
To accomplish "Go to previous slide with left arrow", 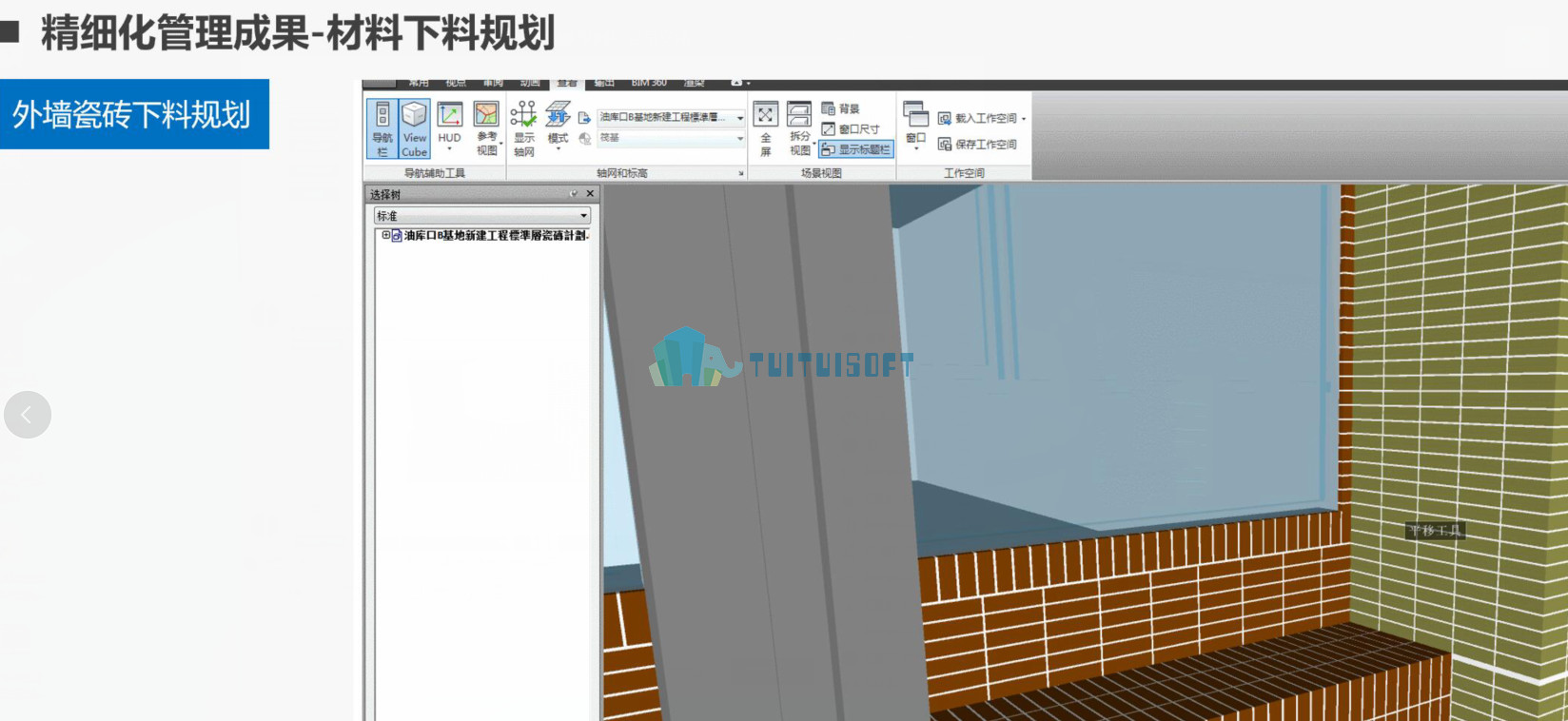I will click(28, 415).
